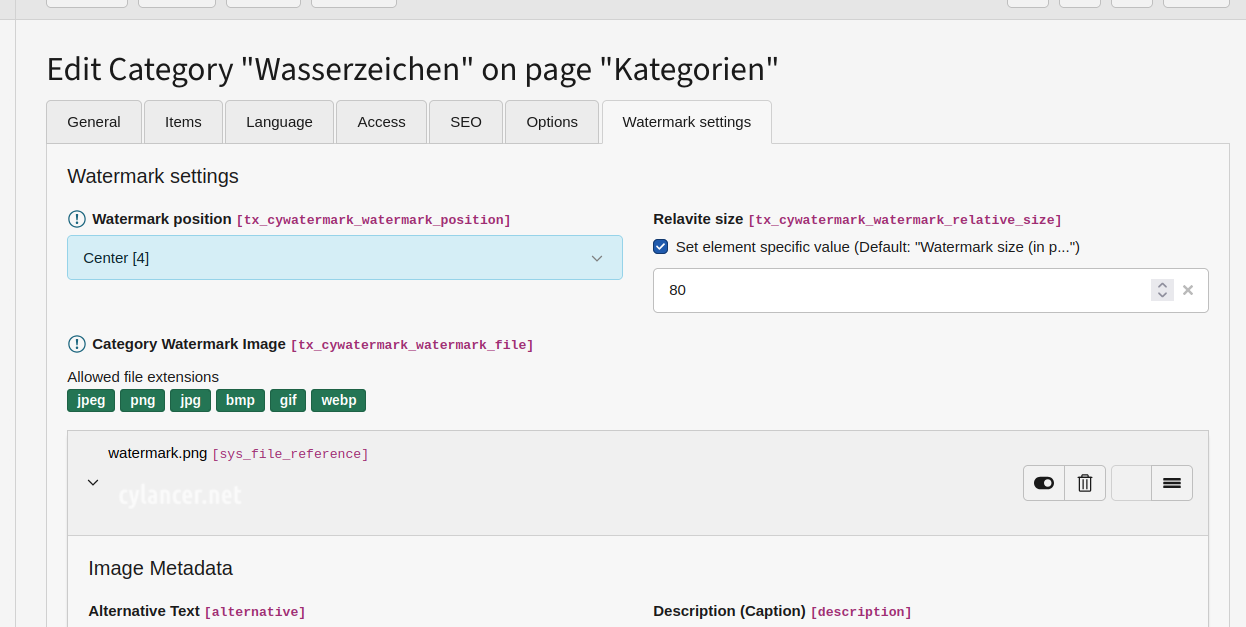Collapse the watermark.png file reference panel

tap(93, 482)
